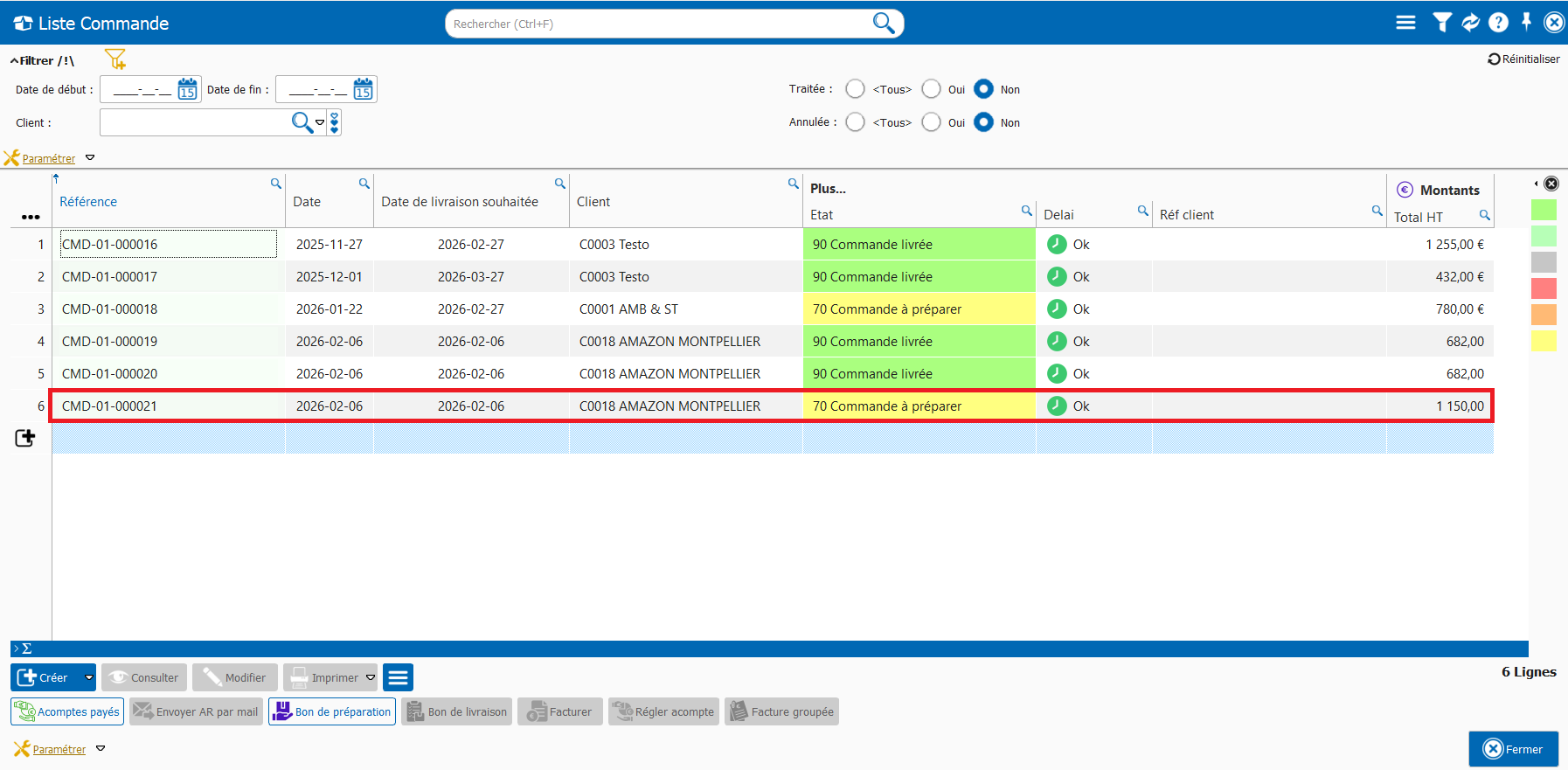Pin the window with the pushpin icon
This screenshot has width=1568, height=770.
pyautogui.click(x=1526, y=23)
